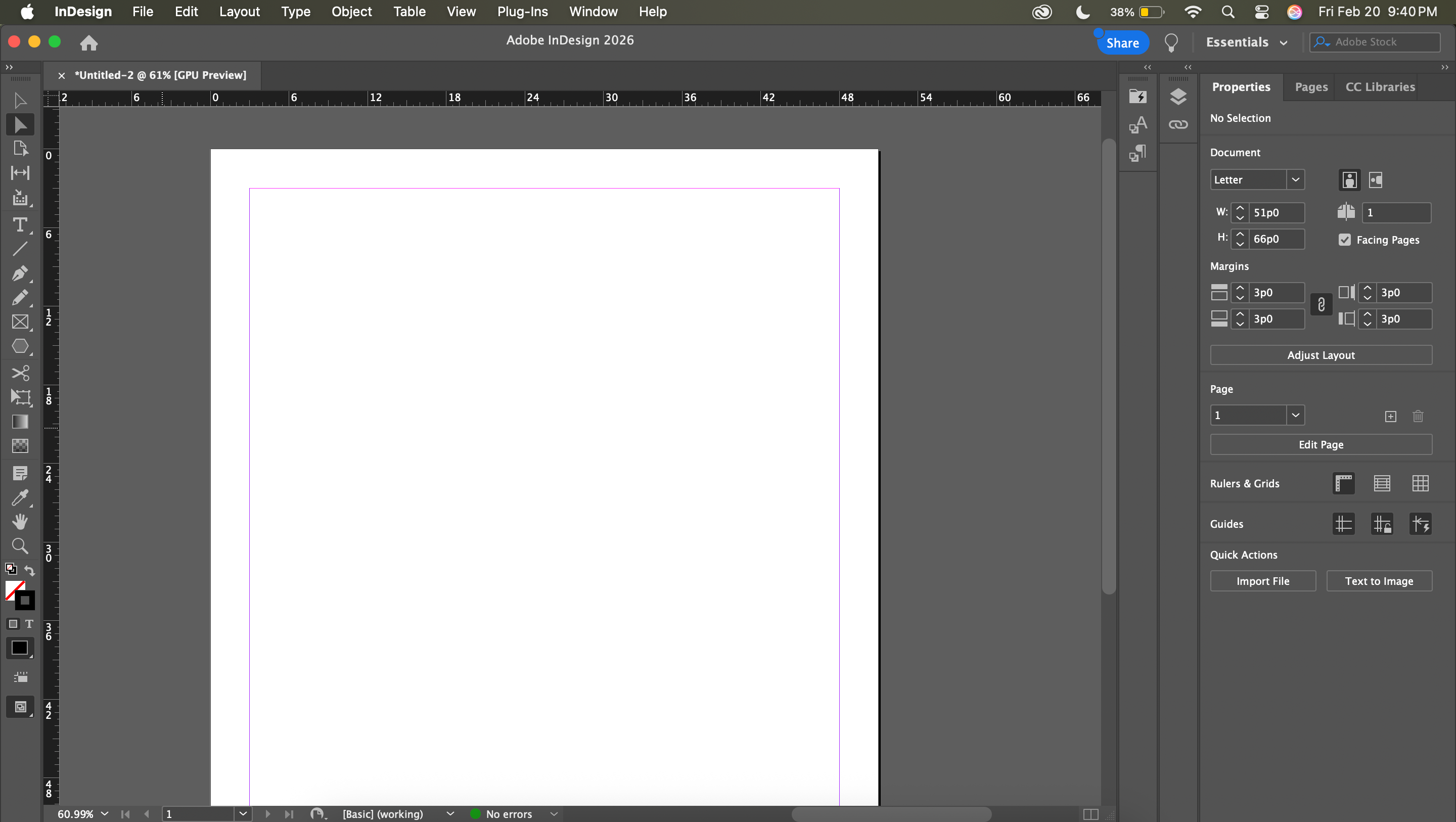The image size is (1456, 822).
Task: Click the Adjust Layout button
Action: [1321, 355]
